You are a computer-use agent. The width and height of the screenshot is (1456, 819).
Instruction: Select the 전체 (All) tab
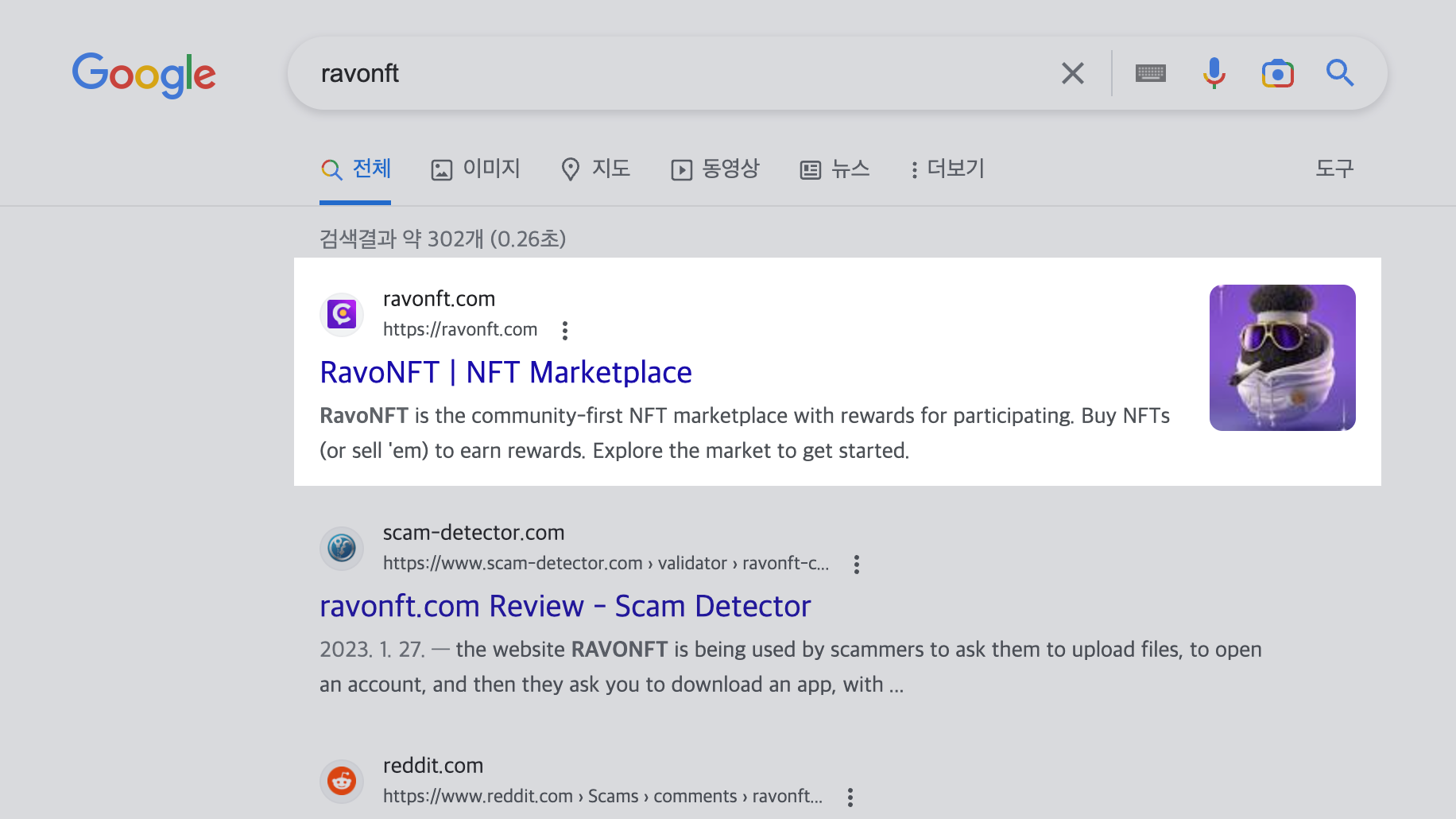(x=355, y=169)
